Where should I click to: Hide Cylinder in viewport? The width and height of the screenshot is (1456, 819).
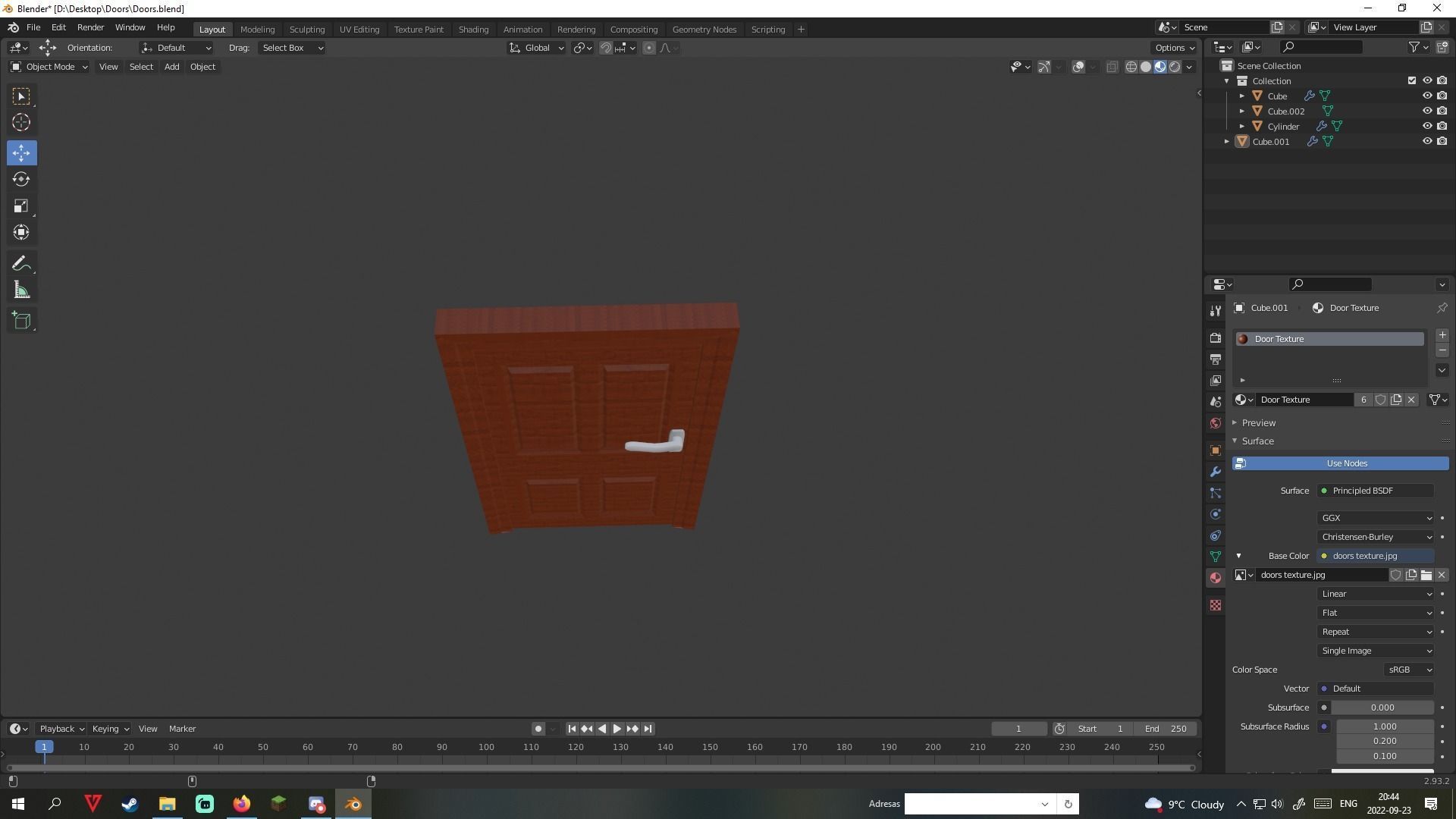tap(1426, 126)
